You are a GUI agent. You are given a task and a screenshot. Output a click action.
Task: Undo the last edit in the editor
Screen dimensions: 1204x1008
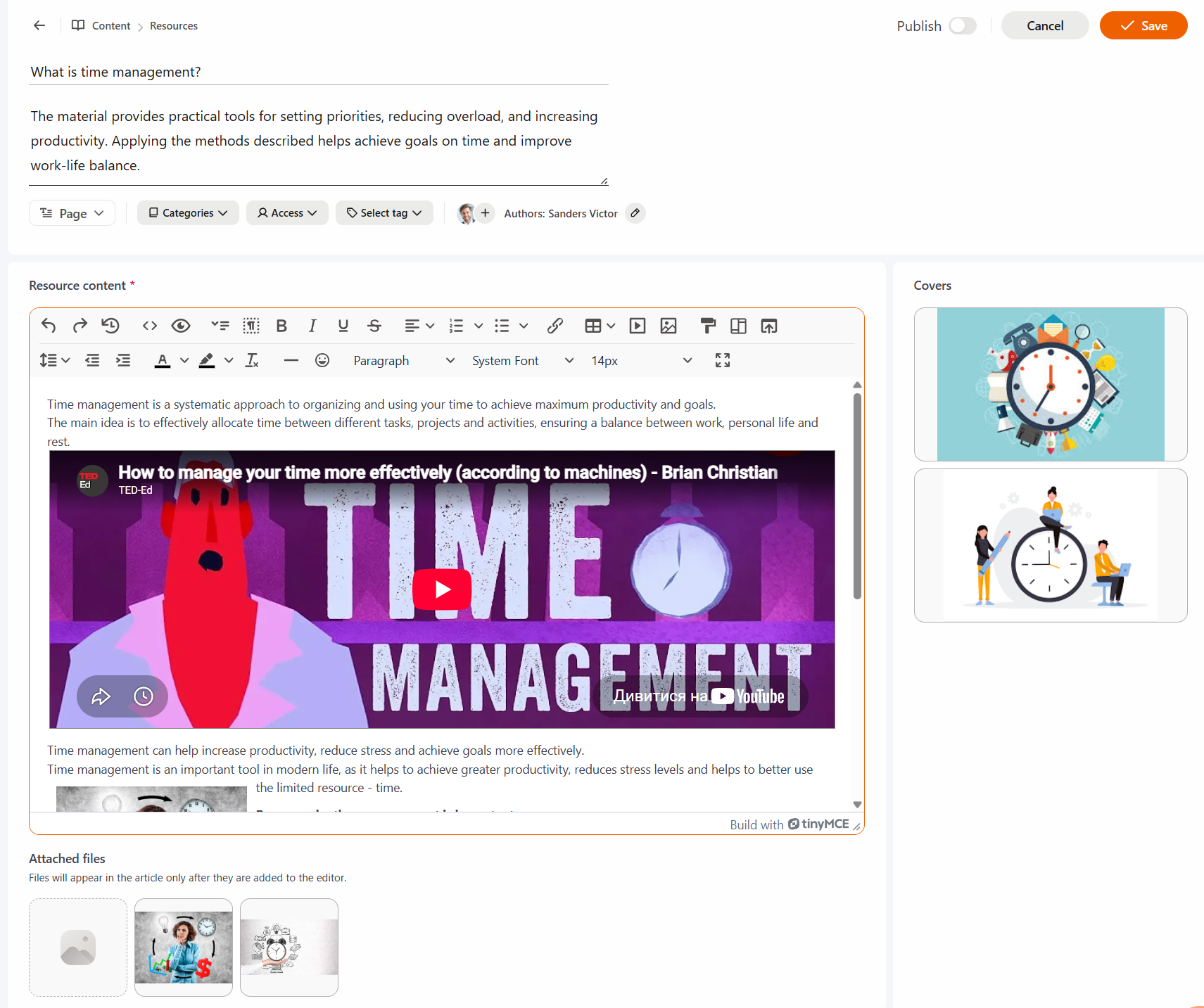point(49,326)
